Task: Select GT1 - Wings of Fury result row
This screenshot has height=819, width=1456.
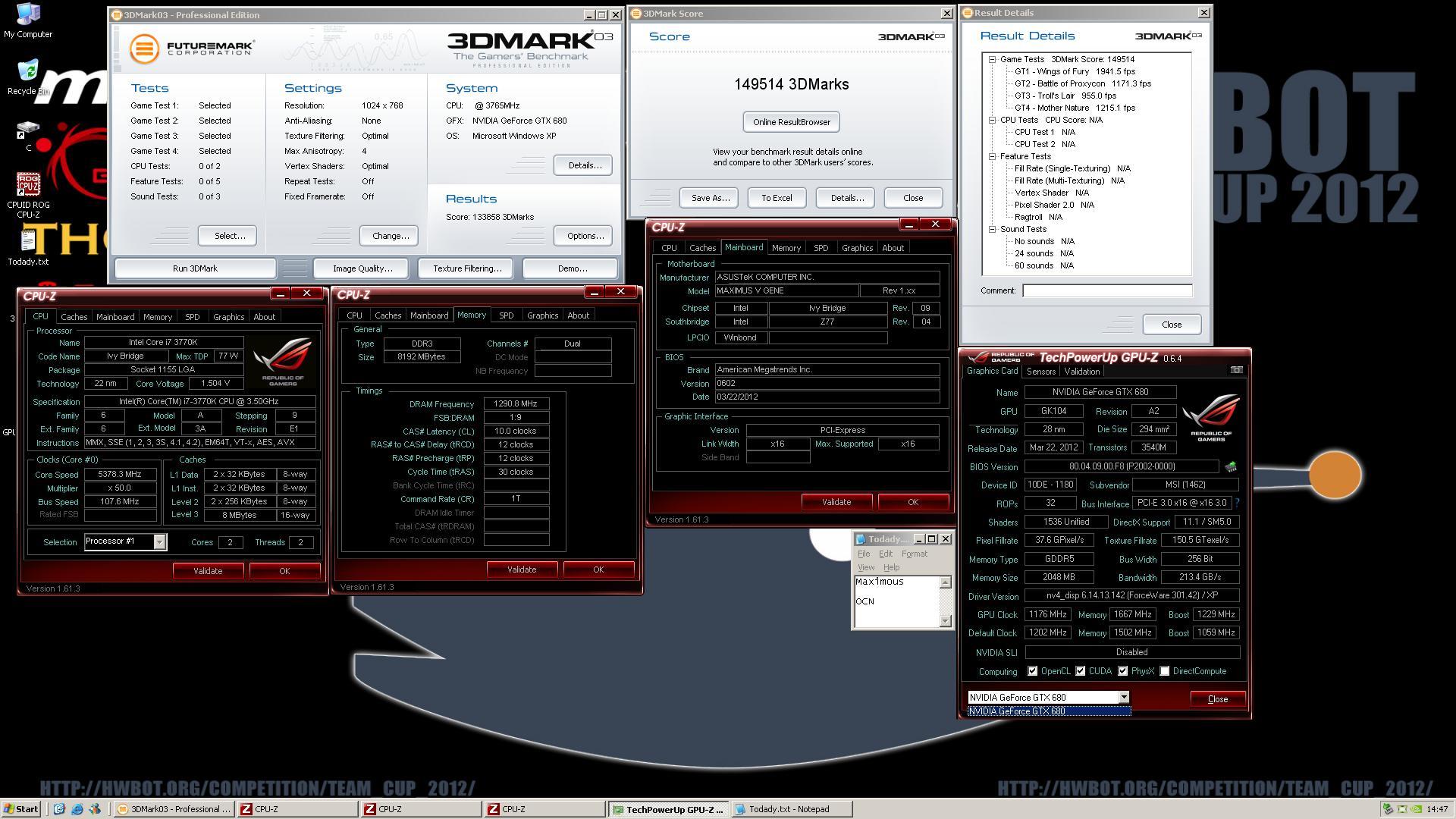Action: (1075, 71)
